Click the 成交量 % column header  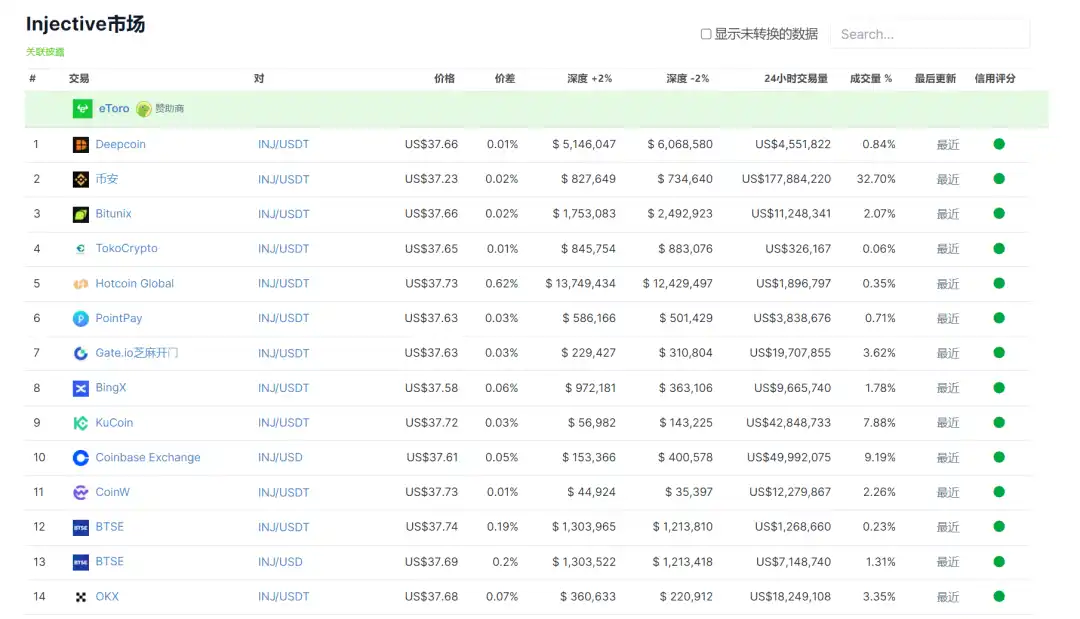[870, 78]
